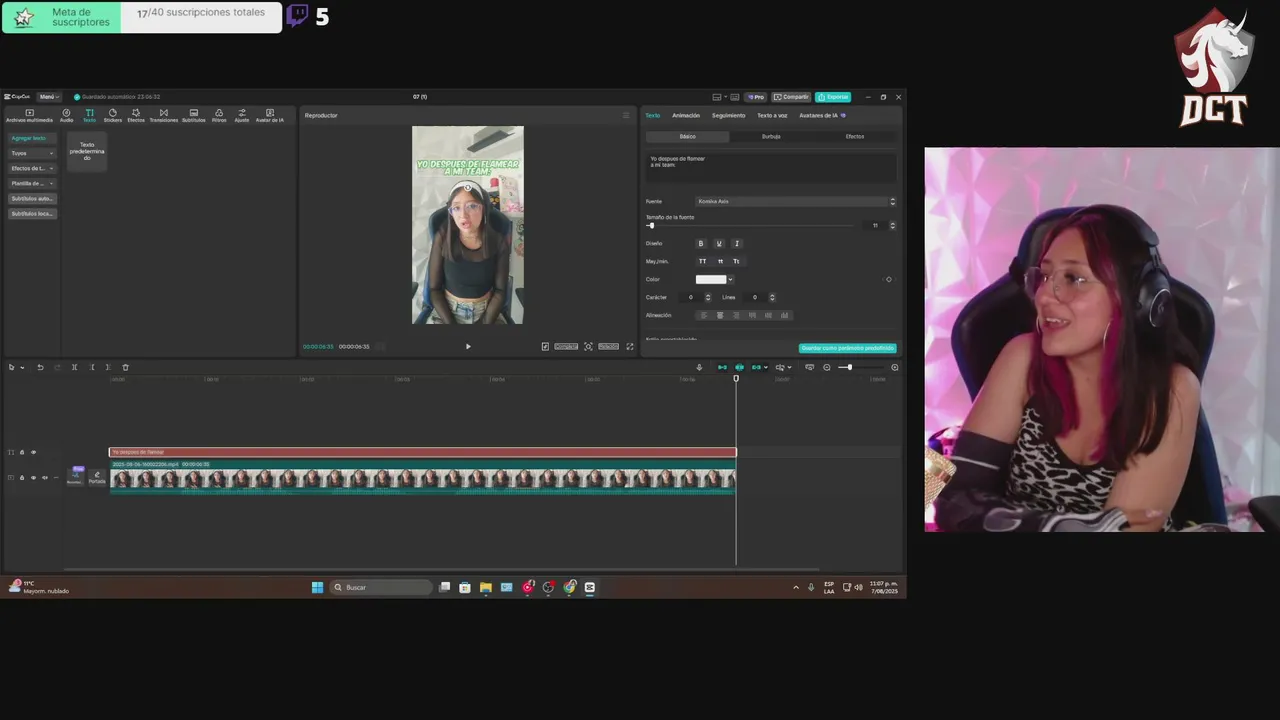The image size is (1280, 720).
Task: Open the Subtítulos panel
Action: pos(193,115)
